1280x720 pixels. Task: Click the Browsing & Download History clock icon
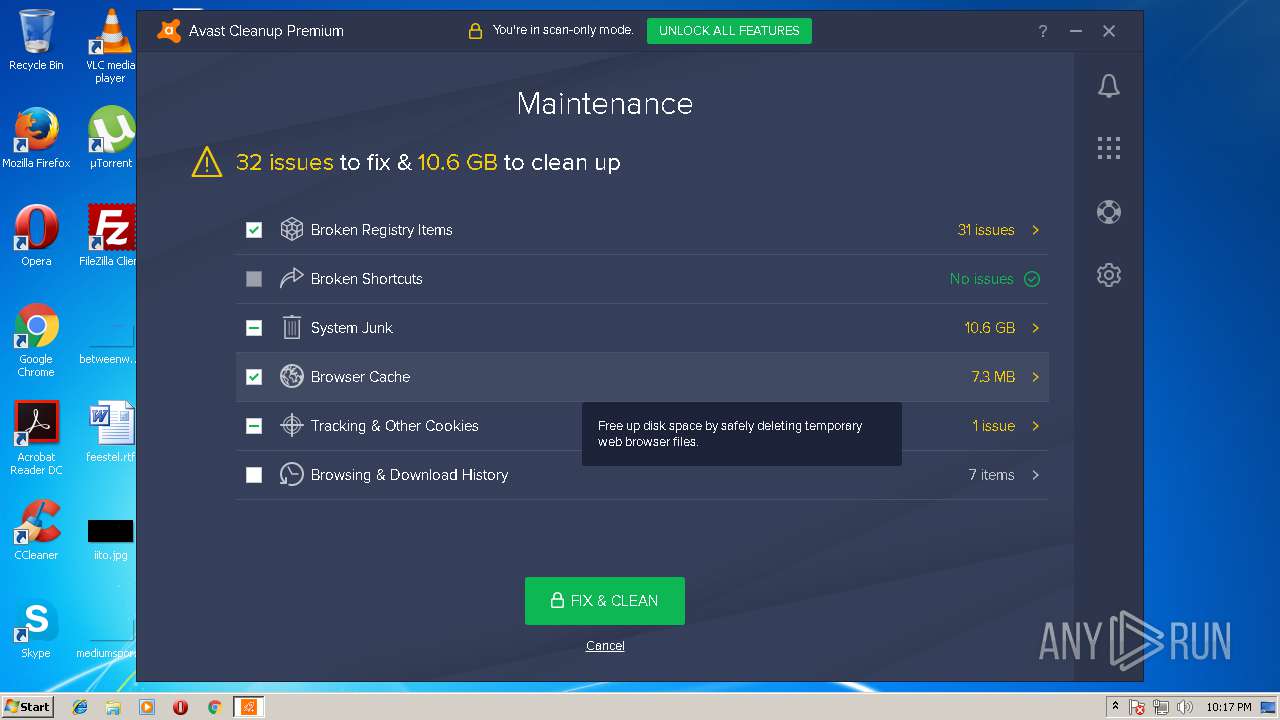(x=291, y=475)
